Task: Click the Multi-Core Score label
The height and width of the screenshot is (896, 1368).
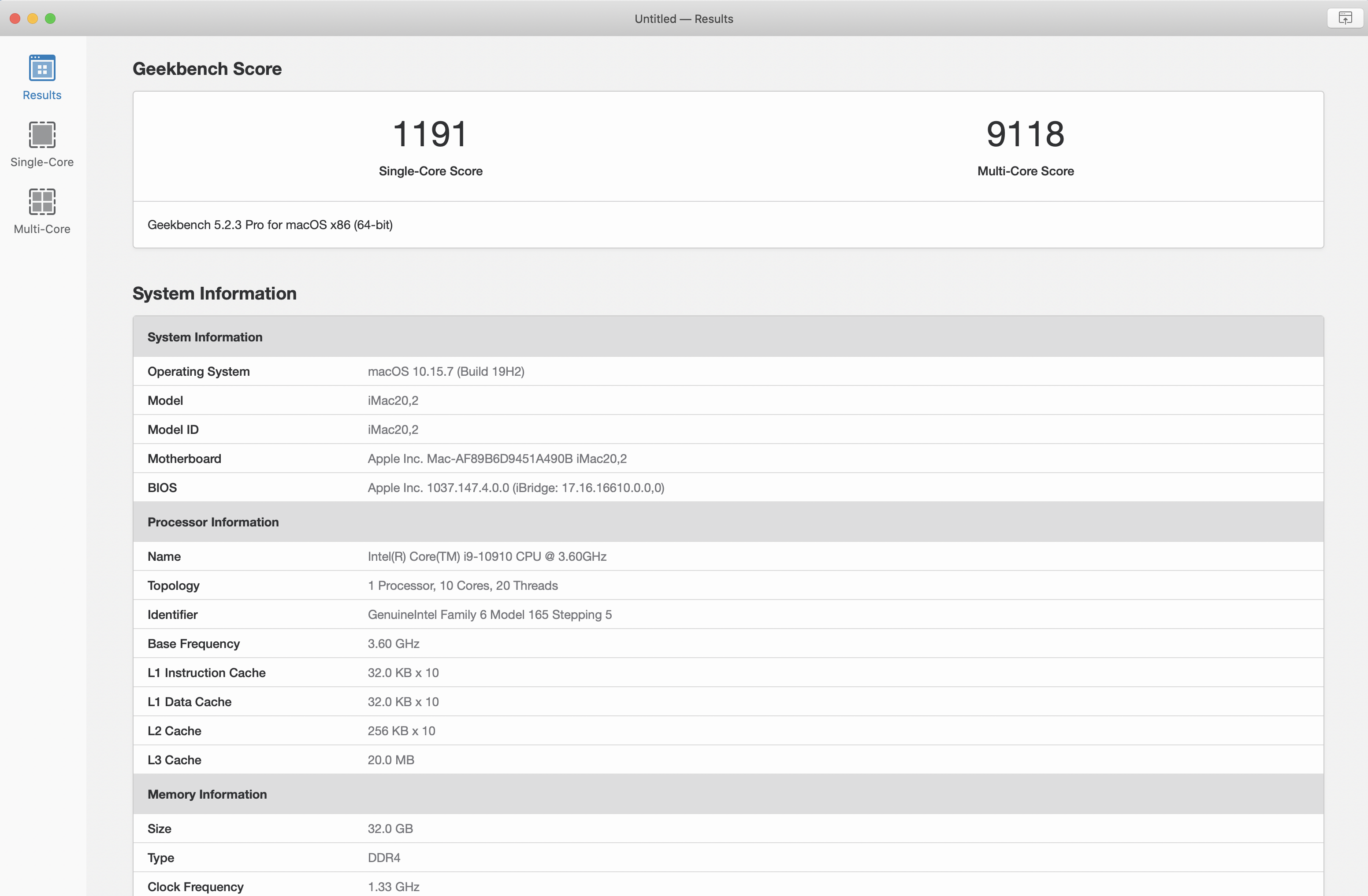Action: point(1026,171)
